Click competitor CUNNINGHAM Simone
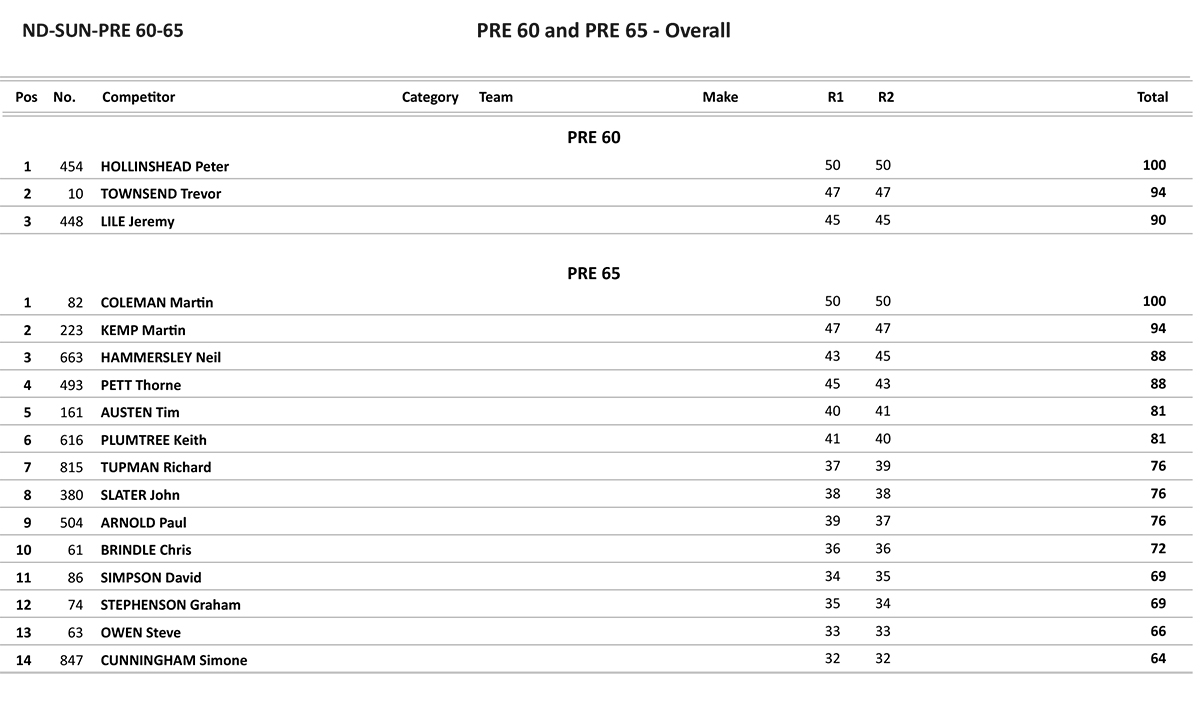The height and width of the screenshot is (716, 1200). point(174,660)
